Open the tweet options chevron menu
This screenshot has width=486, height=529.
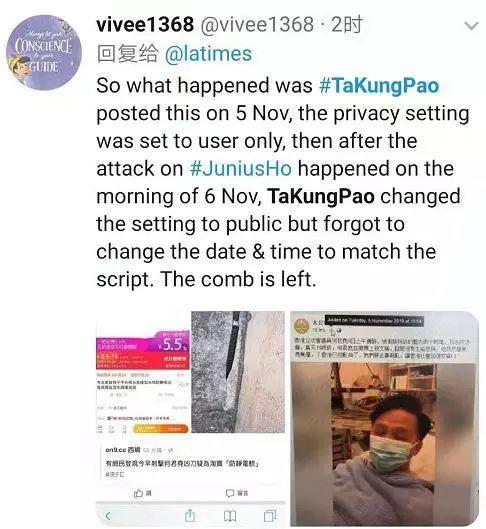click(x=471, y=26)
